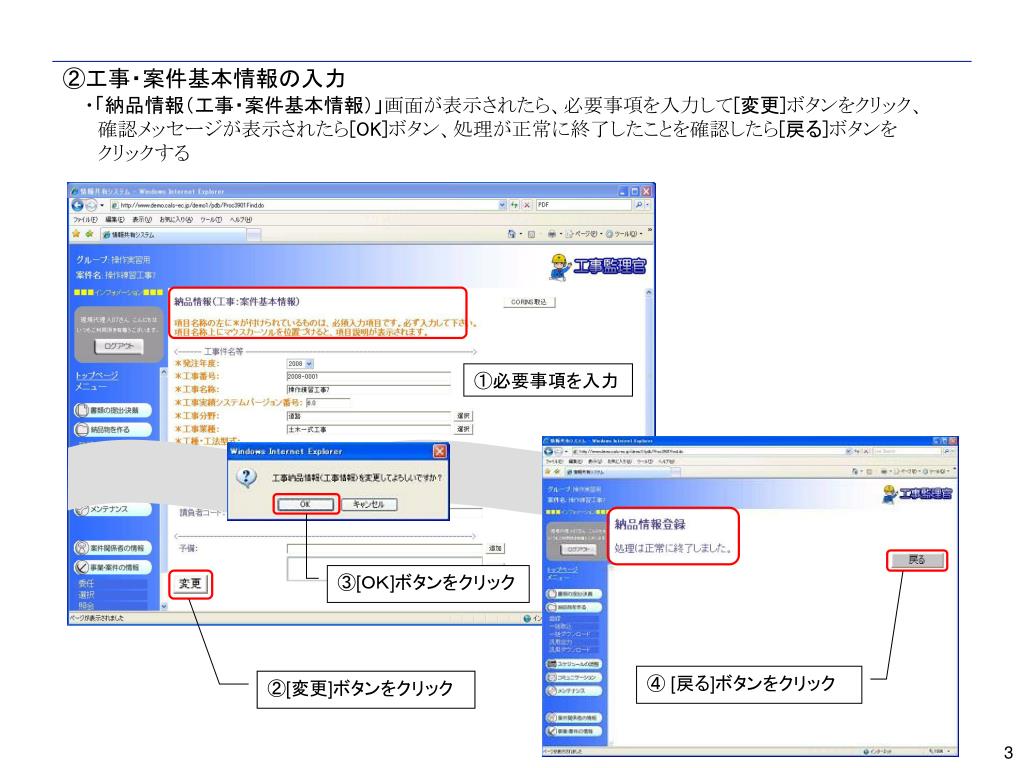Expand the address bar history dropdown in left window
1024x768 pixels.
pos(502,205)
